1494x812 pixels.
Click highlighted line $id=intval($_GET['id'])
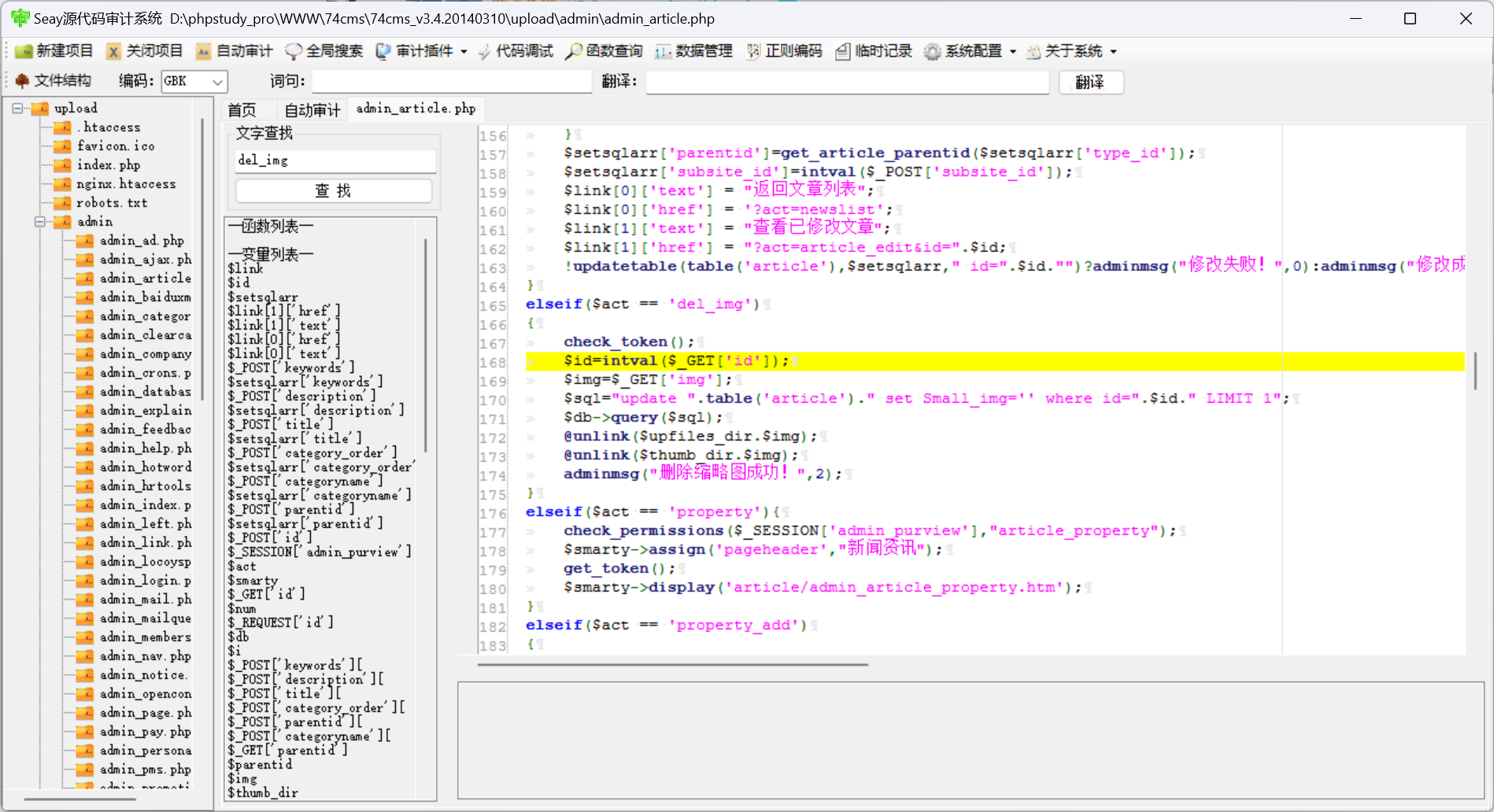tap(995, 361)
